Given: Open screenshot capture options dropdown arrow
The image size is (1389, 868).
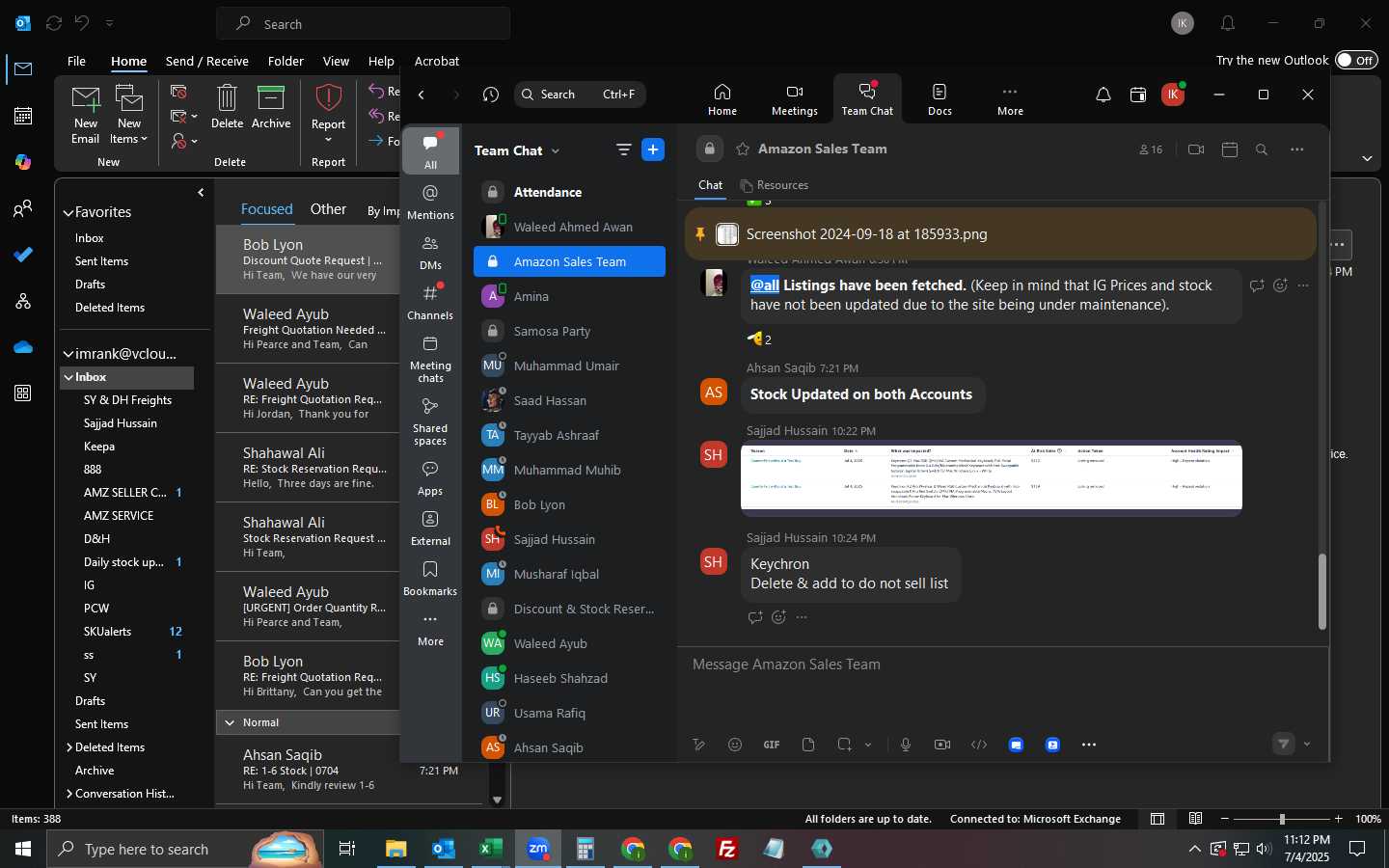Looking at the screenshot, I should pyautogui.click(x=868, y=745).
